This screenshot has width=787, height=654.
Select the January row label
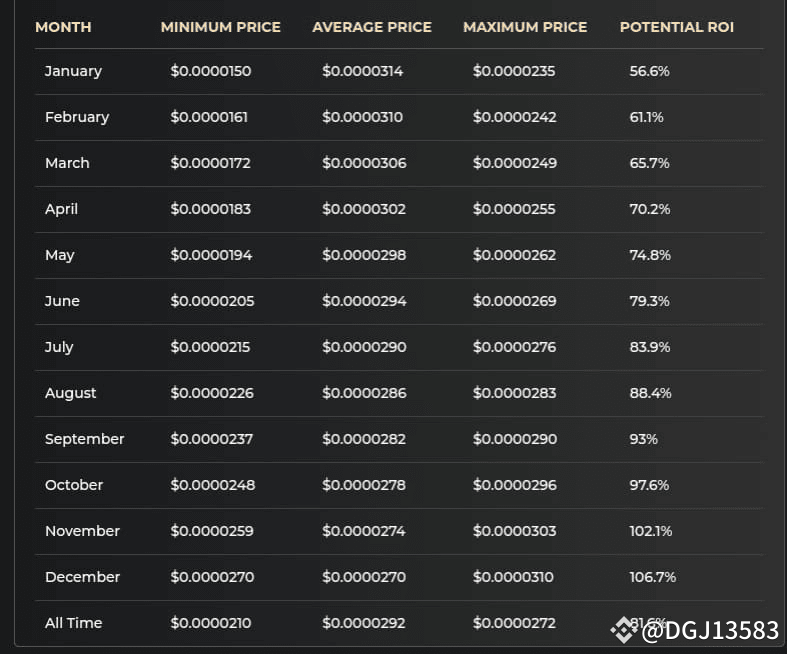pyautogui.click(x=73, y=71)
